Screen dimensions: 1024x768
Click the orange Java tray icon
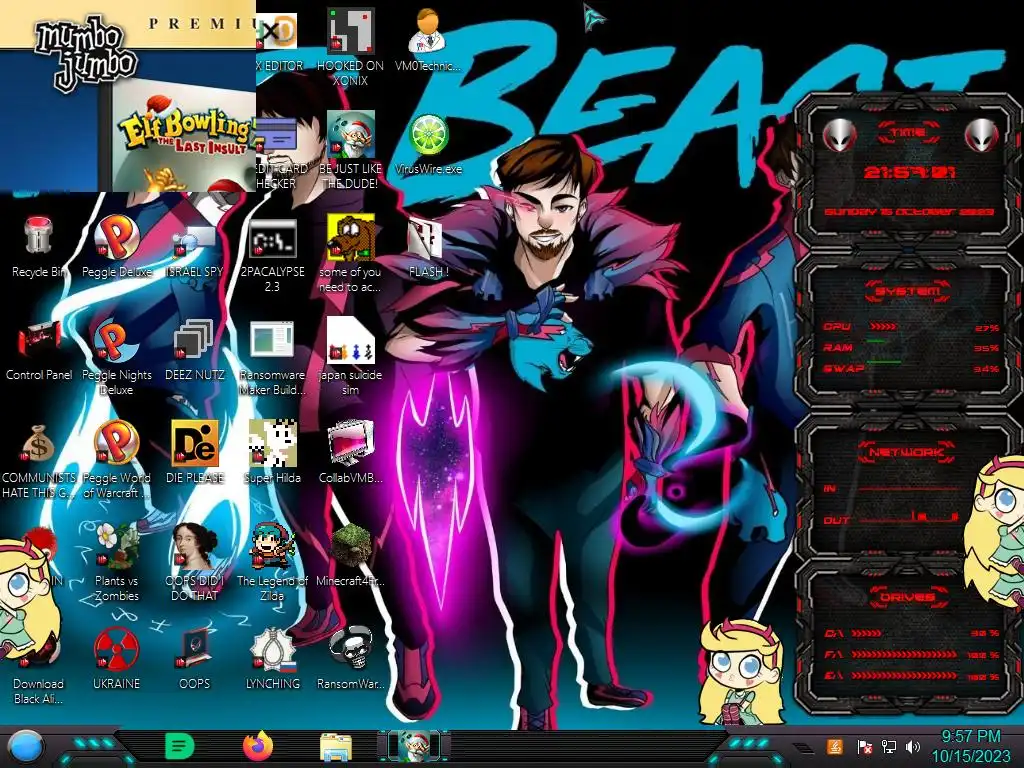[x=834, y=746]
